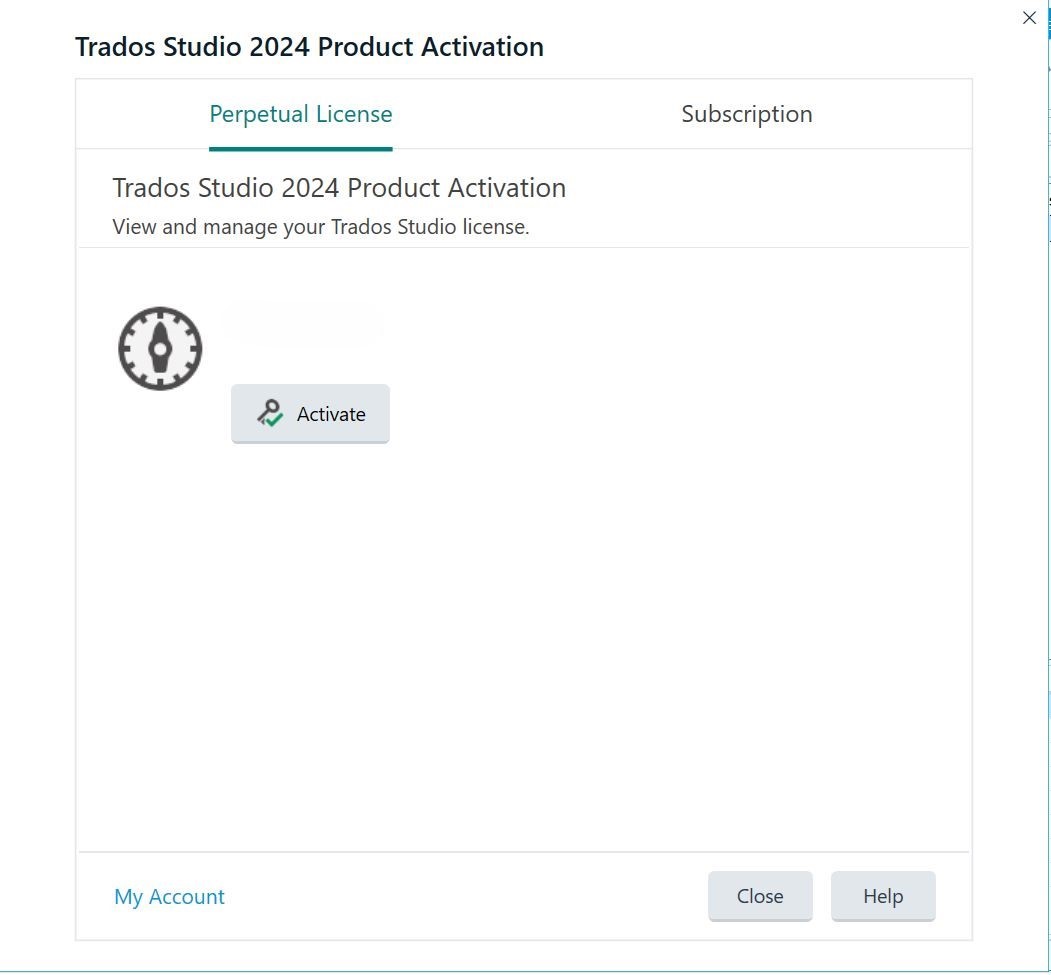Screen dimensions: 1051x975
Task: Click the 'View and manage' description text
Action: pyautogui.click(x=320, y=227)
